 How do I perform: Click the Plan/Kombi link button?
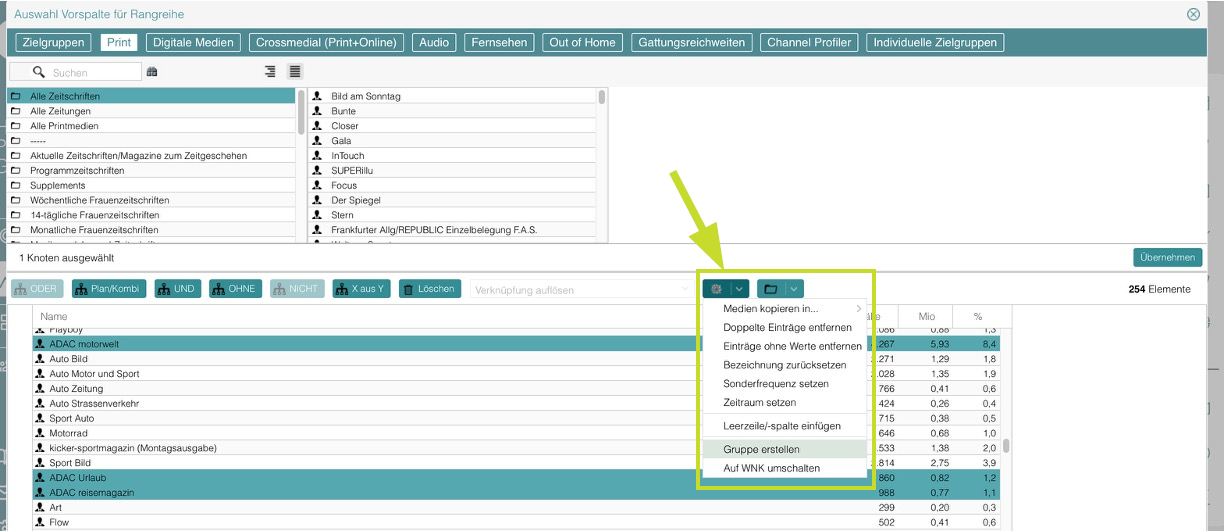[x=109, y=289]
